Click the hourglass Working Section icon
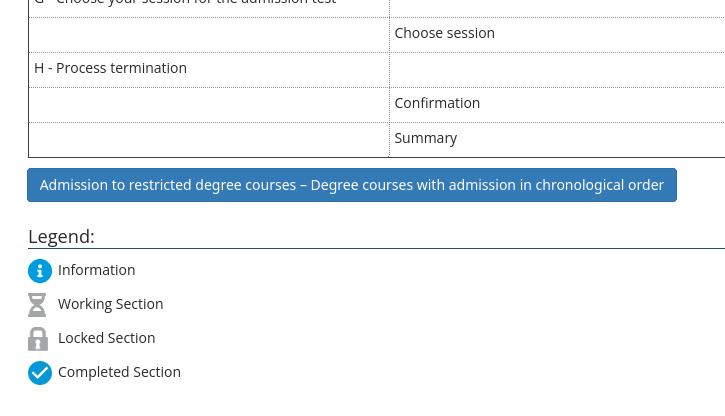The height and width of the screenshot is (416, 725). [x=39, y=304]
